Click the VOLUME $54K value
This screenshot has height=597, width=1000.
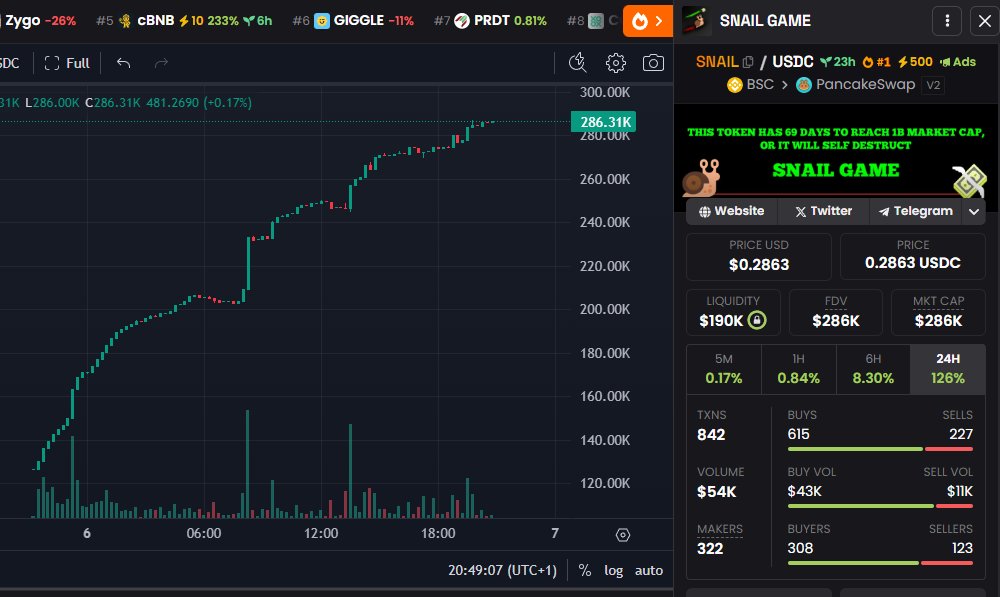click(x=717, y=492)
